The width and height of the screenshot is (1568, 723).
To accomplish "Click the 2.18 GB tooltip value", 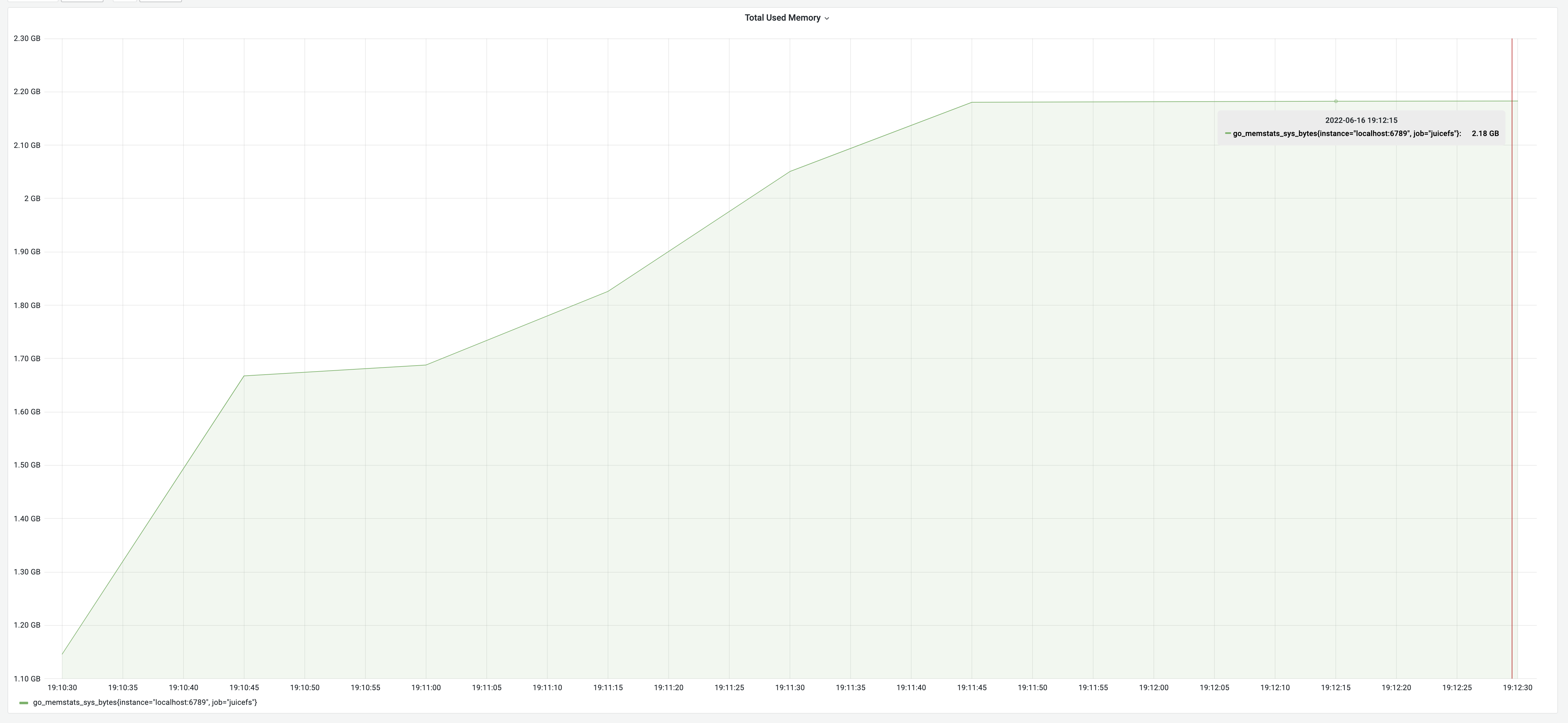I will click(x=1485, y=134).
